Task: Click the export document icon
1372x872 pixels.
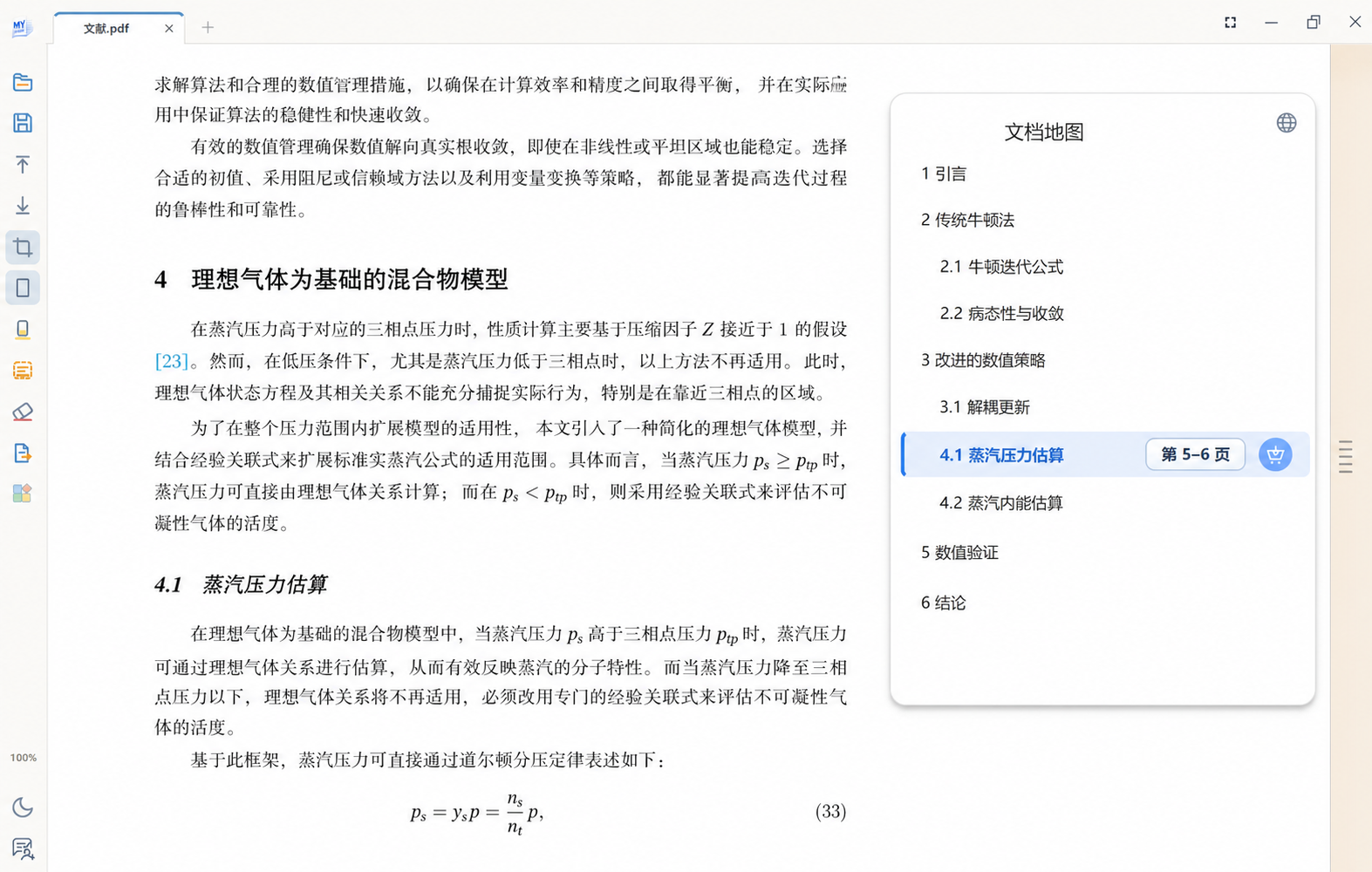Action: coord(23,453)
